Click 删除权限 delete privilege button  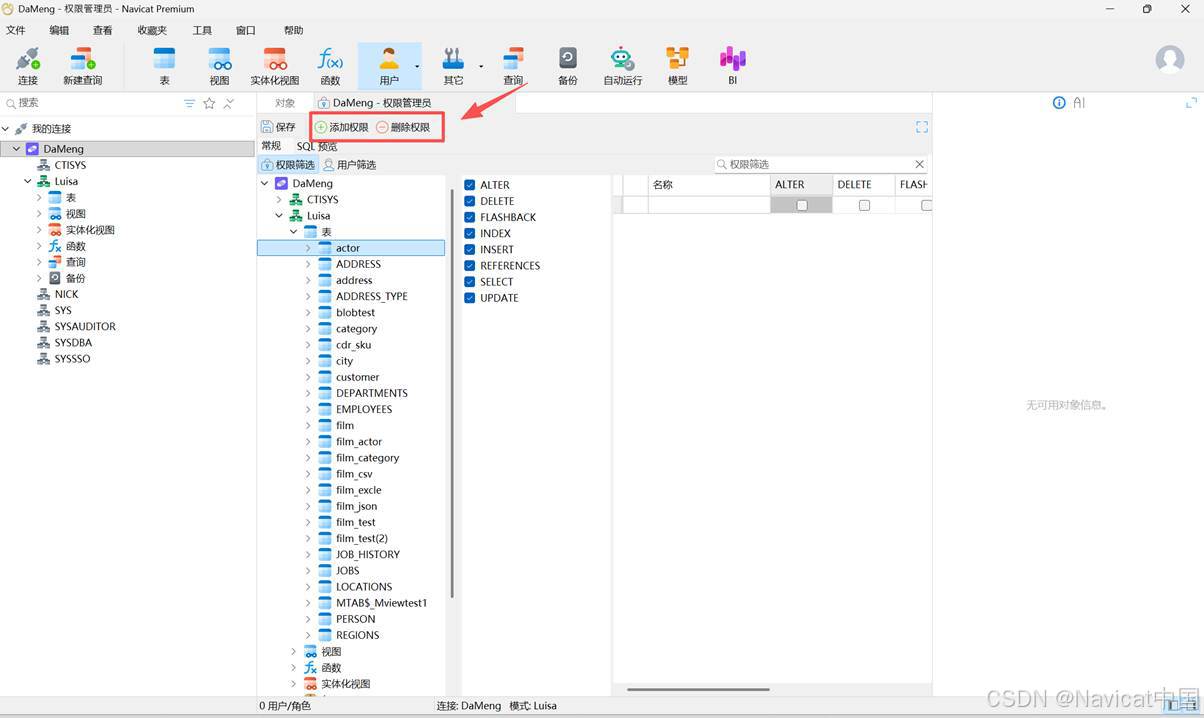click(x=403, y=127)
